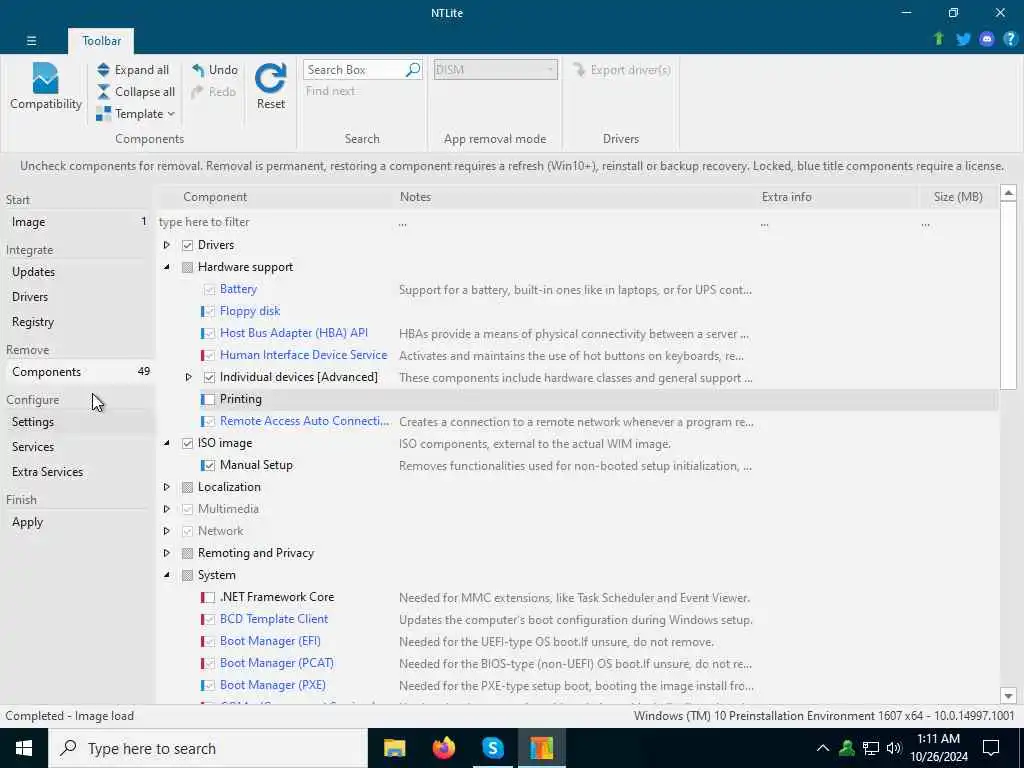Toggle the Floppy disk checkbox
1024x768 pixels.
click(209, 311)
